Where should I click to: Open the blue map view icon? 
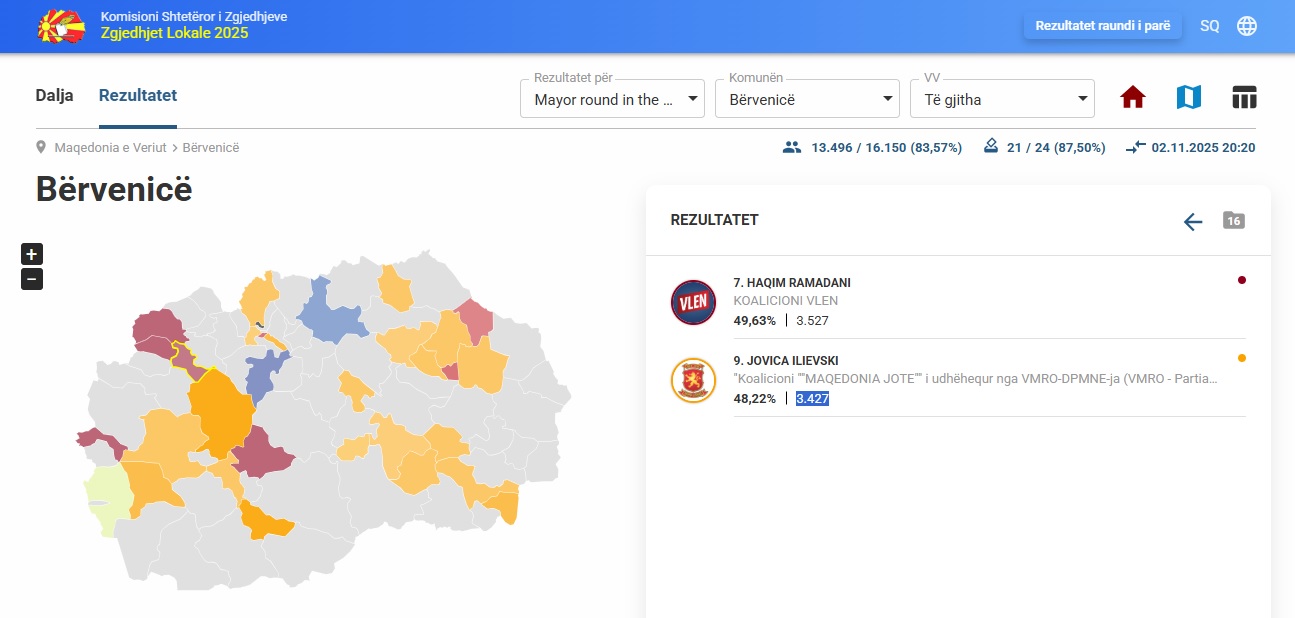click(x=1188, y=97)
